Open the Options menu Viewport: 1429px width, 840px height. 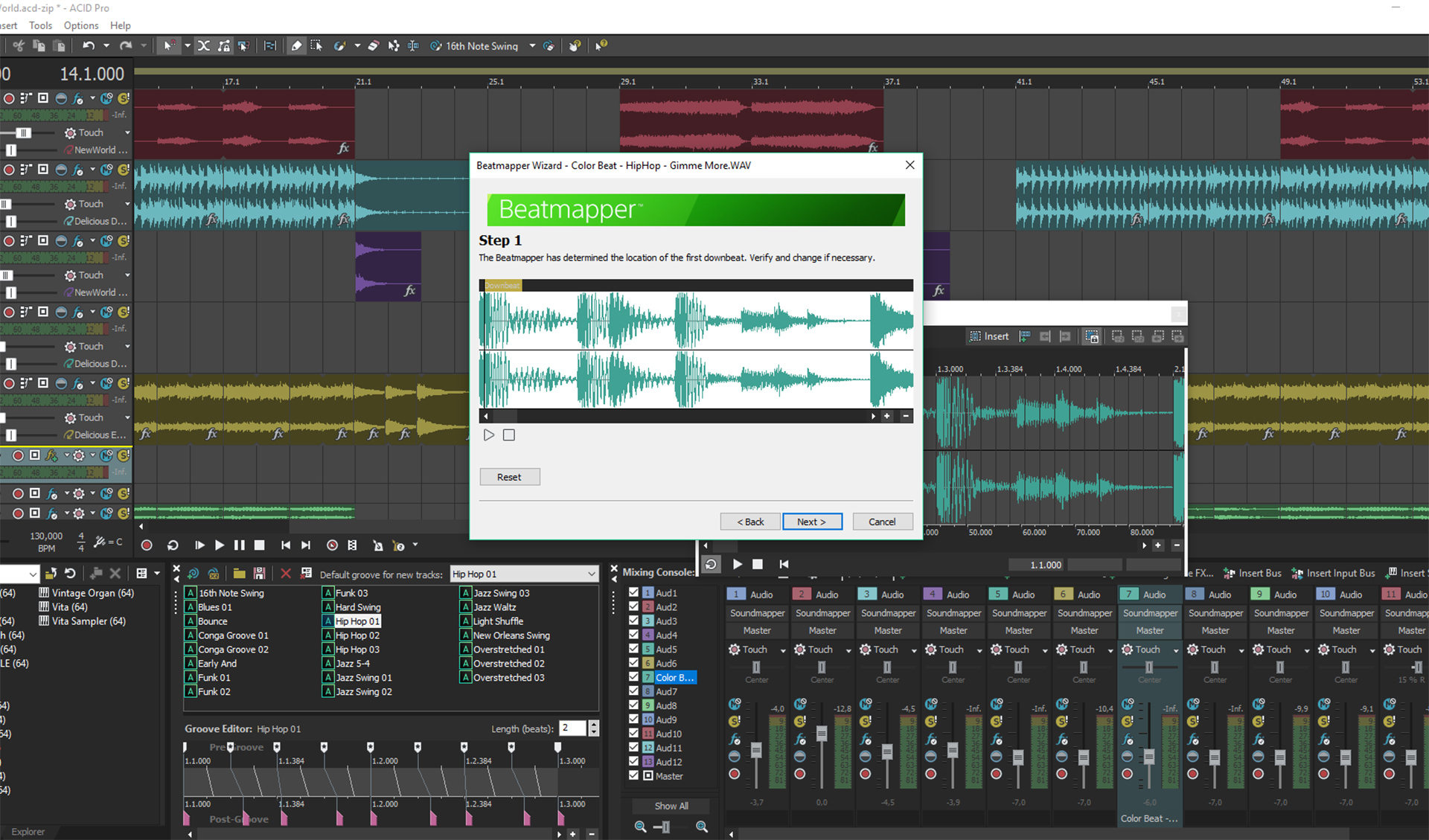80,25
